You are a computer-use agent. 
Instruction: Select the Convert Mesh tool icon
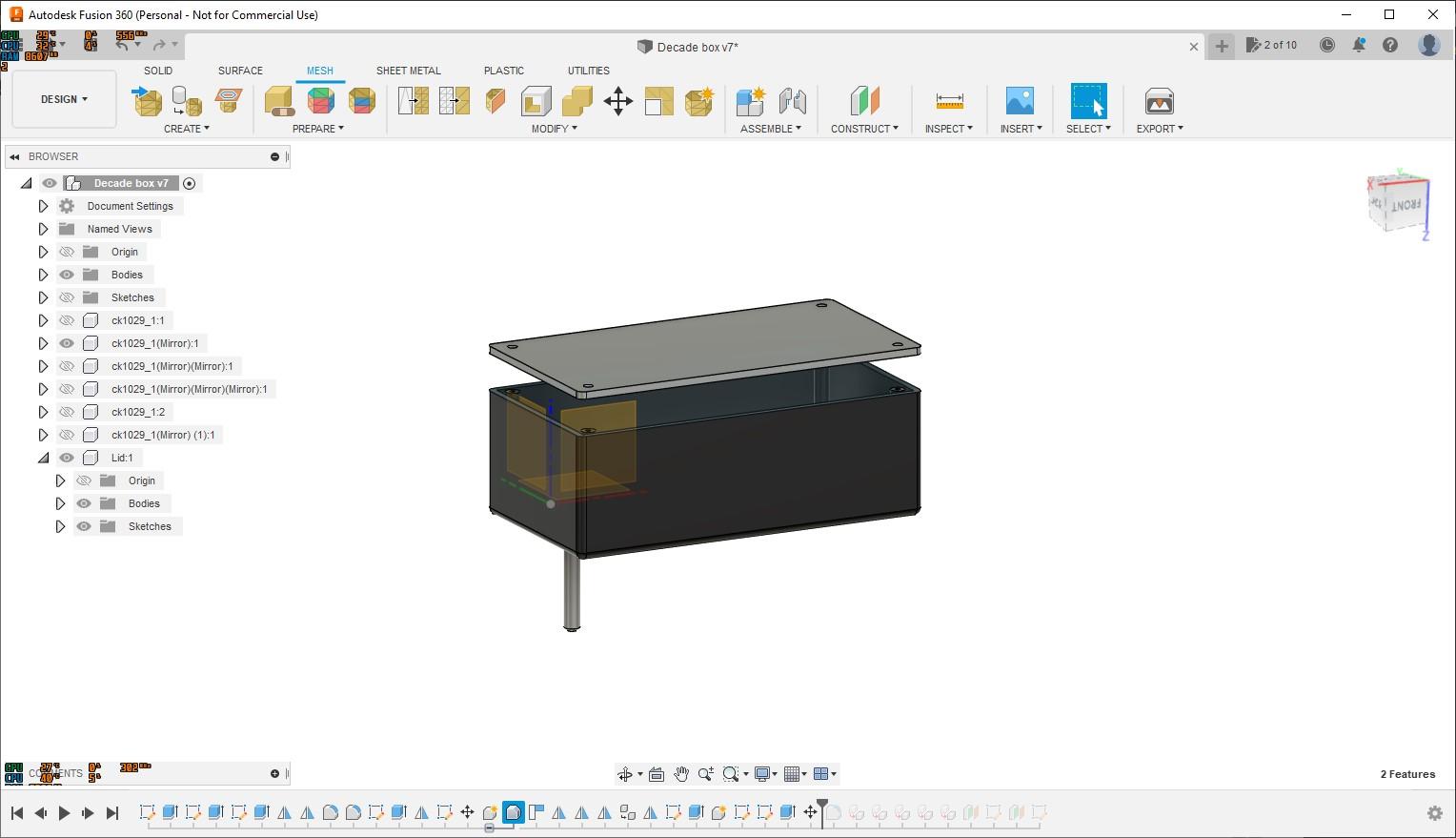pyautogui.click(x=699, y=101)
